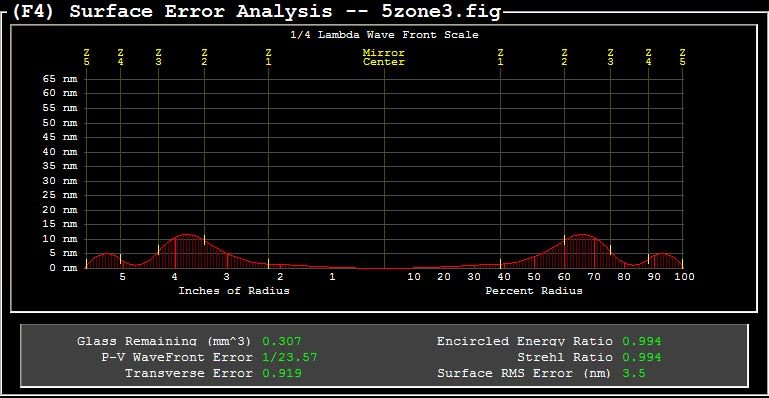Select the Z2 zone label on the inches side
Image resolution: width=769 pixels, height=398 pixels.
pos(204,57)
